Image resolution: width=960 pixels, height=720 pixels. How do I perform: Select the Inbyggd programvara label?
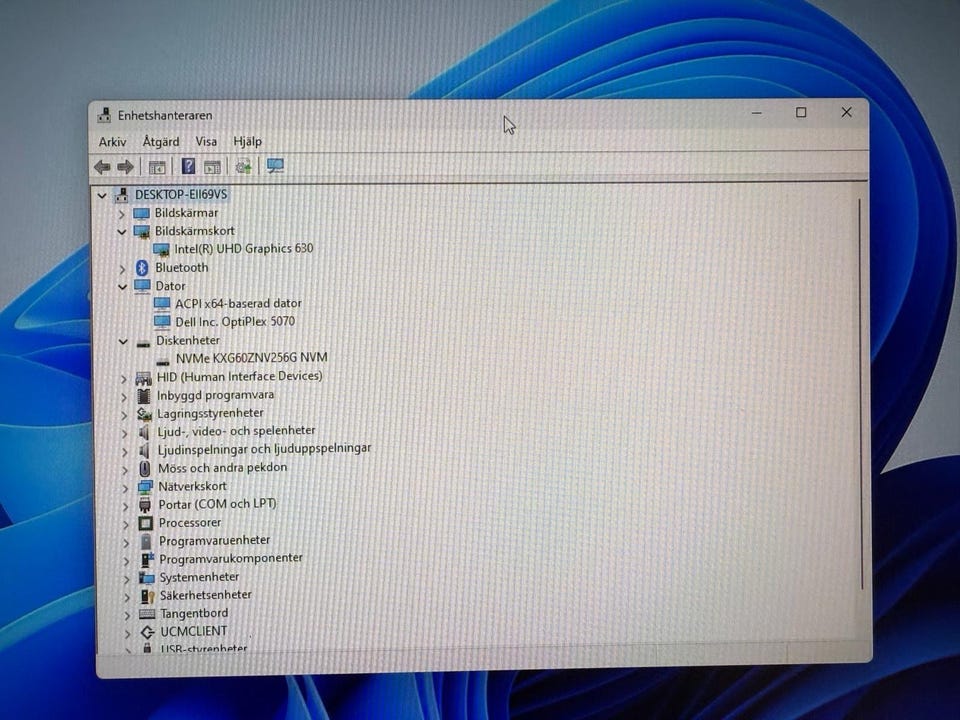216,396
